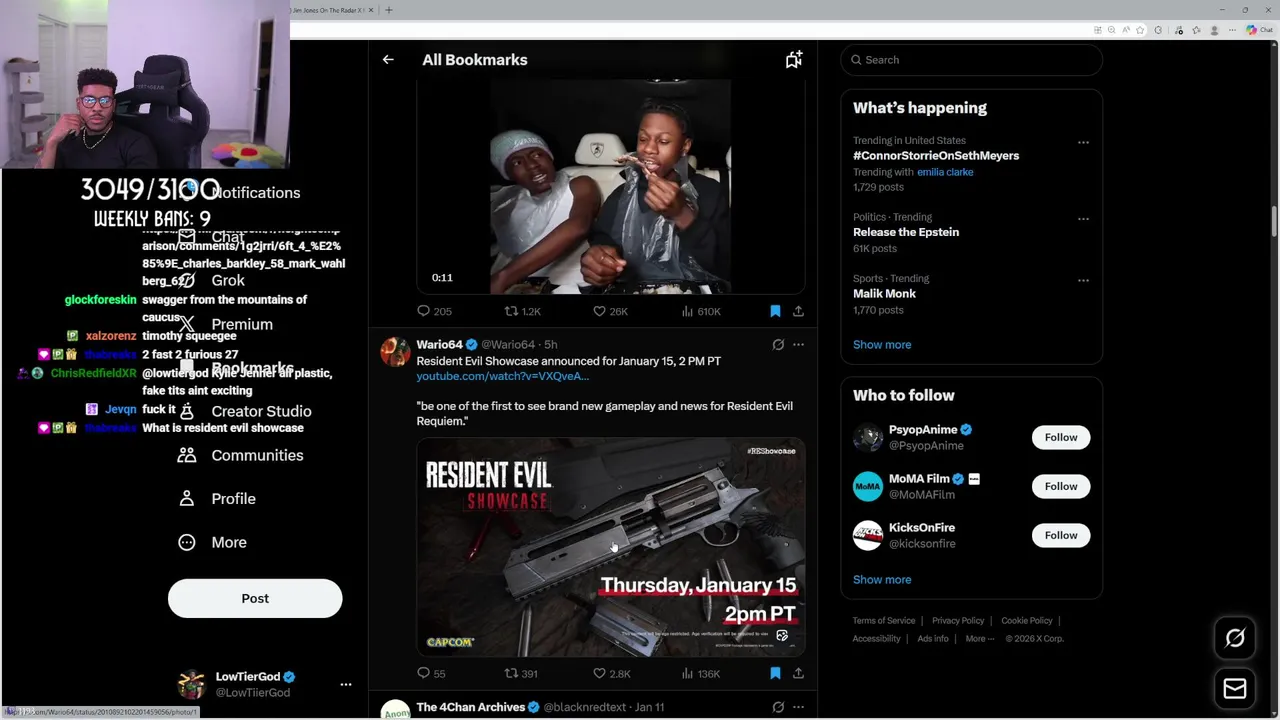Open Grok in the sidebar
Image resolution: width=1280 pixels, height=720 pixels.
211,281
